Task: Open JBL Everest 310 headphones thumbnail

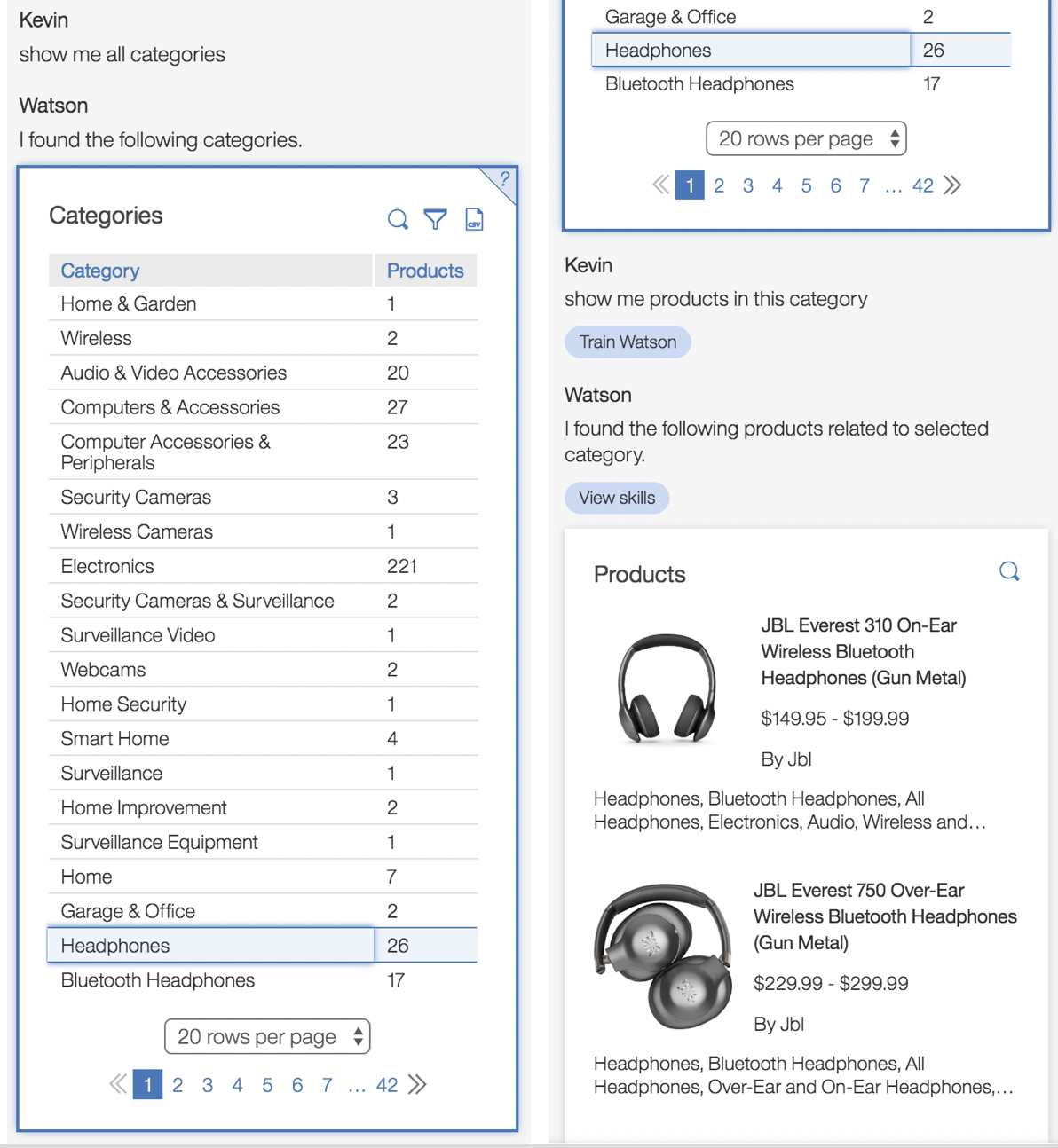Action: tap(667, 688)
